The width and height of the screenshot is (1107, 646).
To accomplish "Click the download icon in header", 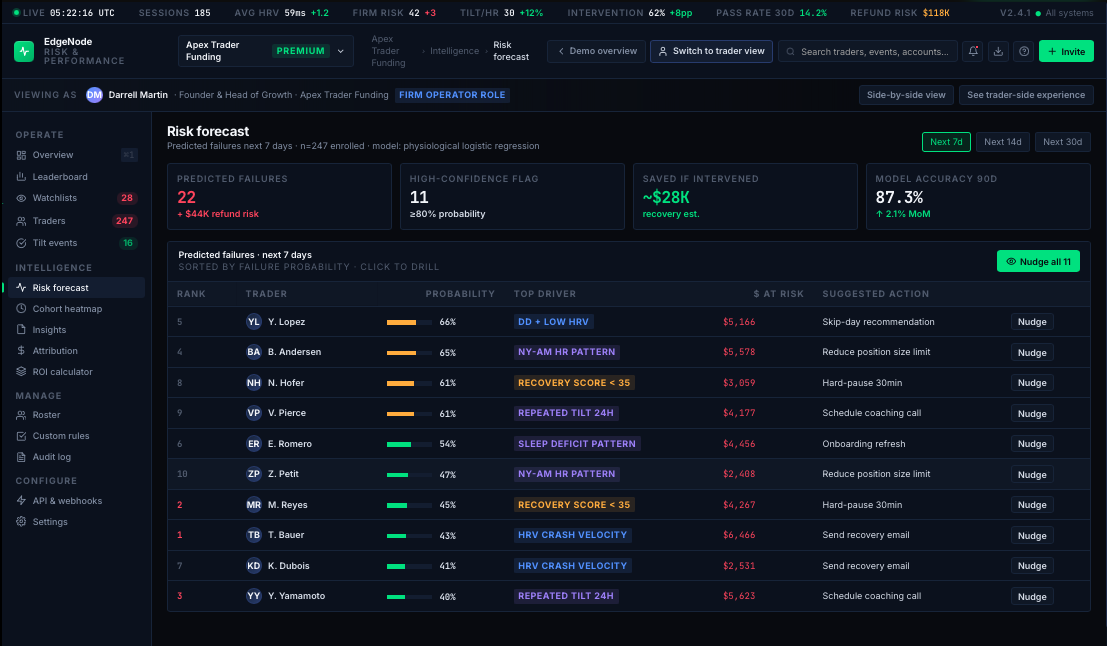I will 998,51.
